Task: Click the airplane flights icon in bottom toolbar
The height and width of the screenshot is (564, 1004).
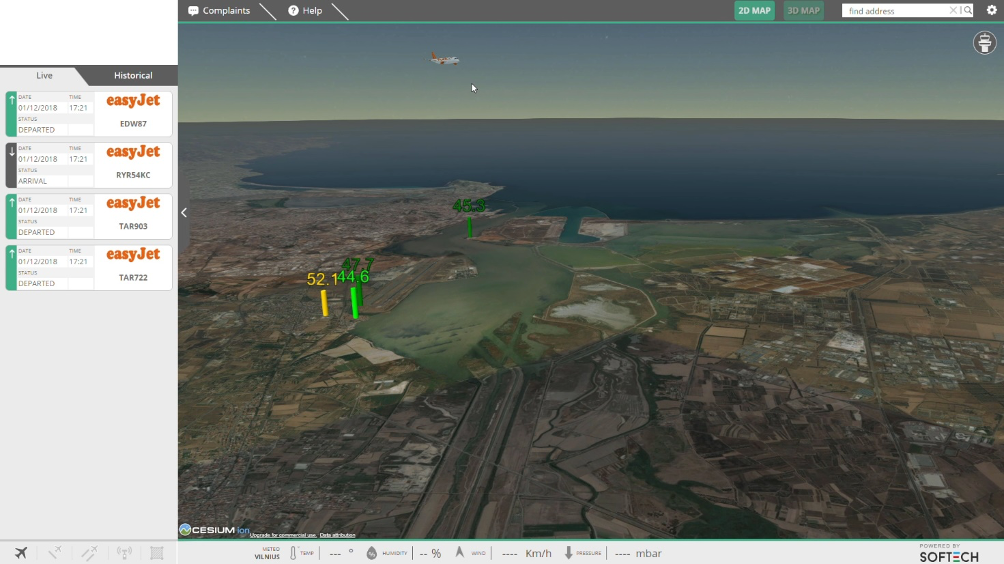Action: (x=21, y=553)
